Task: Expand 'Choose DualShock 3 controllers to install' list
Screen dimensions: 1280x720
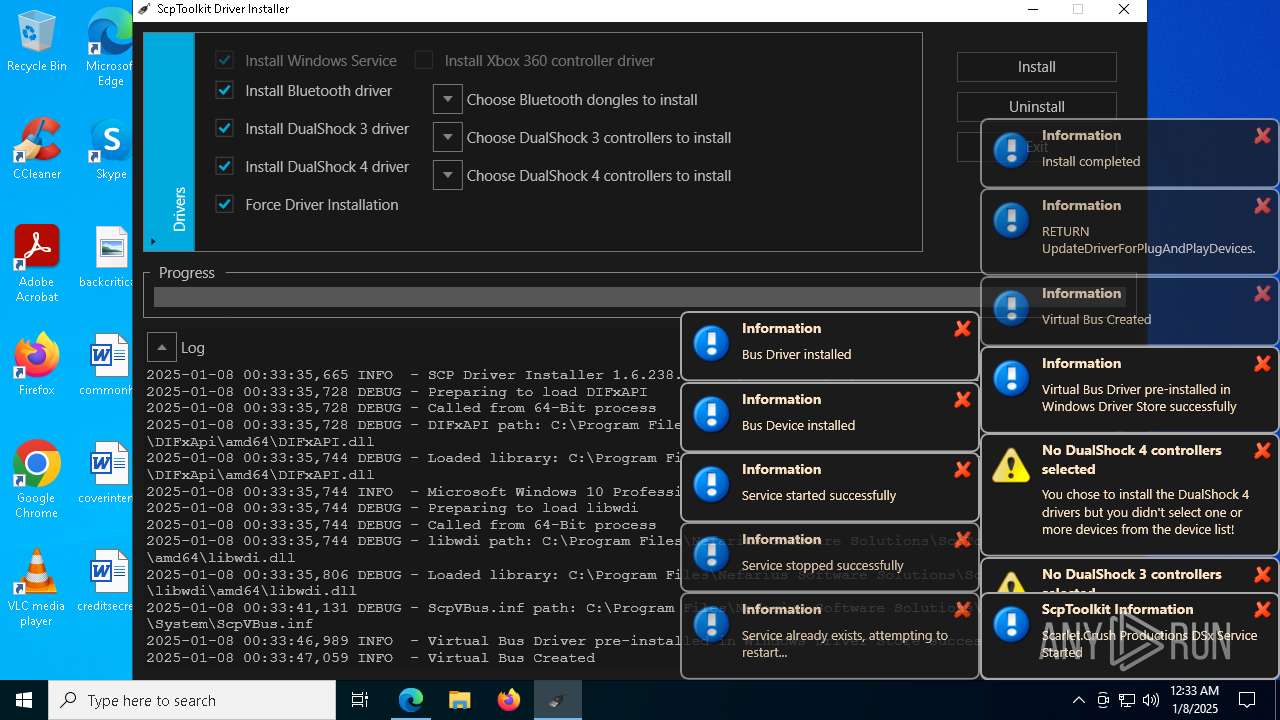Action: 448,138
